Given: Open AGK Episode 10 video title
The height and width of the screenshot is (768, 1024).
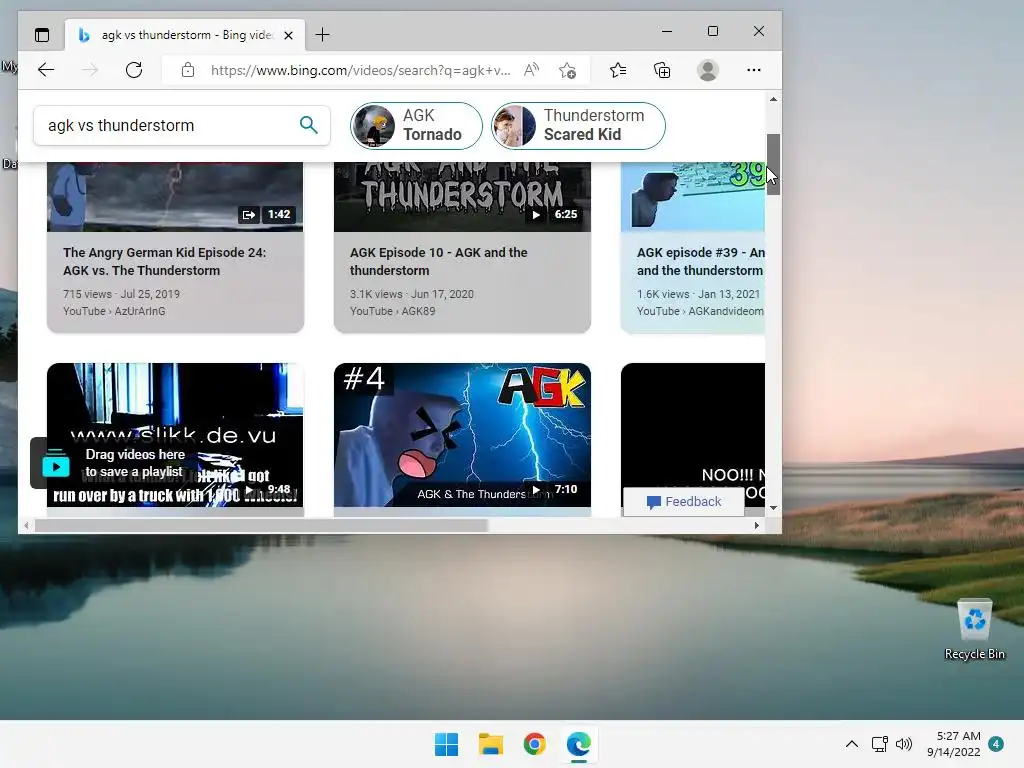Looking at the screenshot, I should point(438,261).
